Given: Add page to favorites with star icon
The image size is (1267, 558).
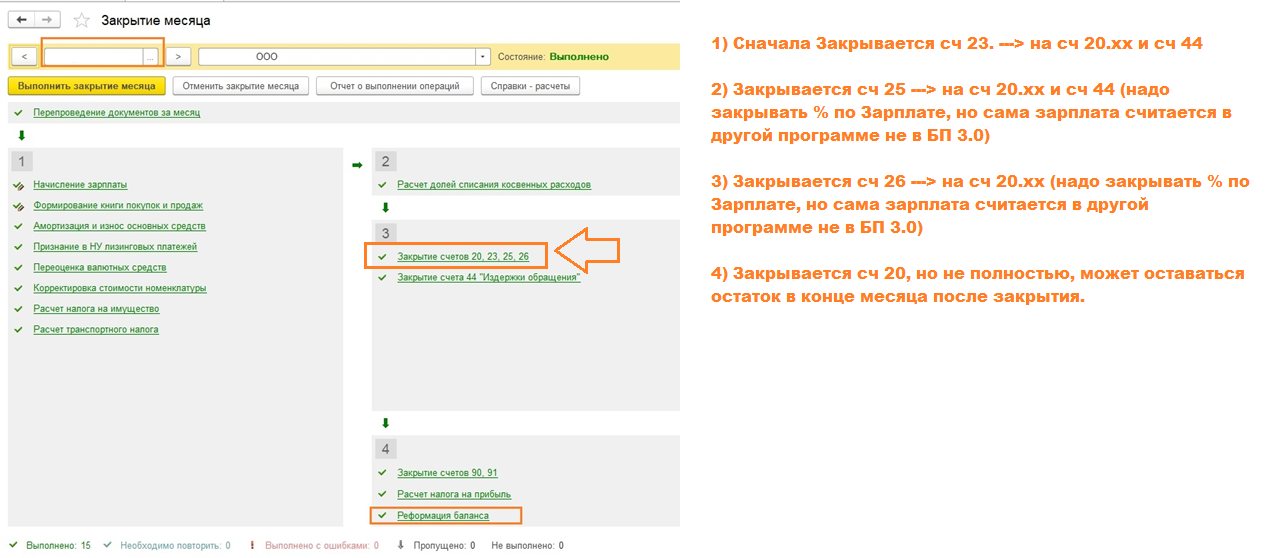Looking at the screenshot, I should tap(82, 20).
